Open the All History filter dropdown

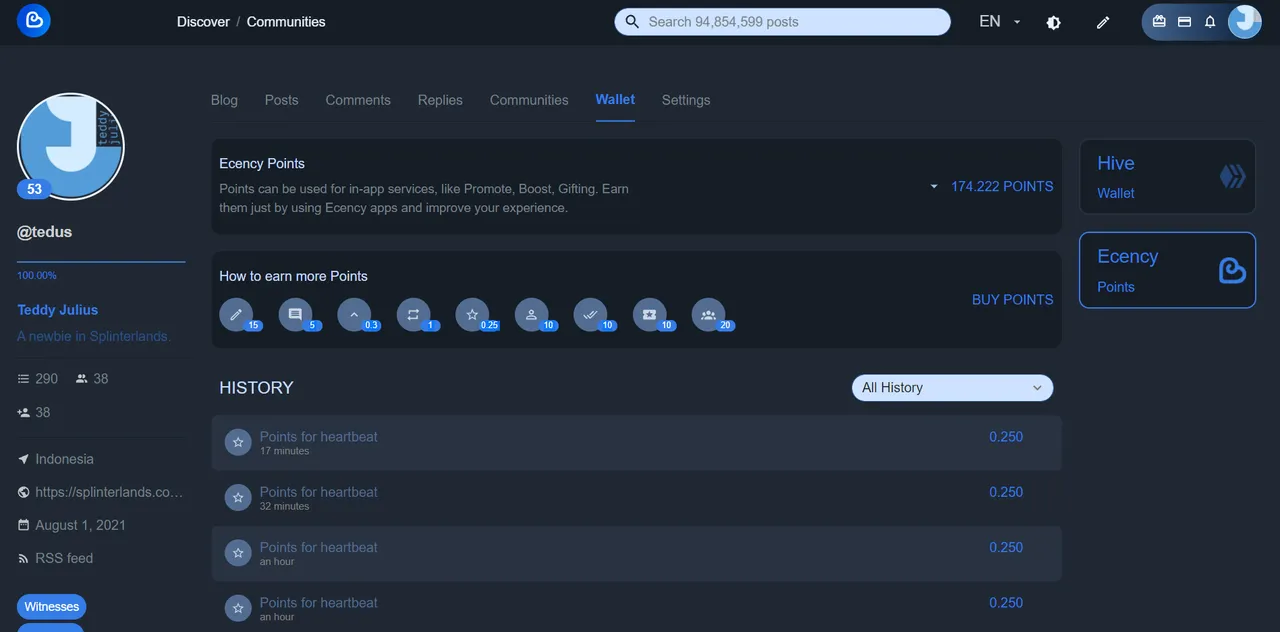952,388
